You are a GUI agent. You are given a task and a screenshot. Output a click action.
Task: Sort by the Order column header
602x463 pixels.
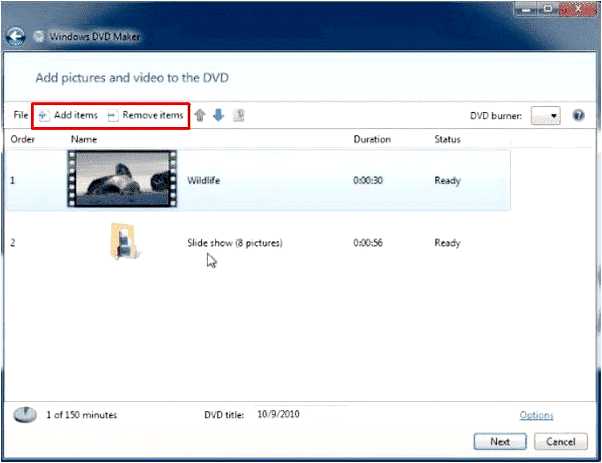[23, 139]
